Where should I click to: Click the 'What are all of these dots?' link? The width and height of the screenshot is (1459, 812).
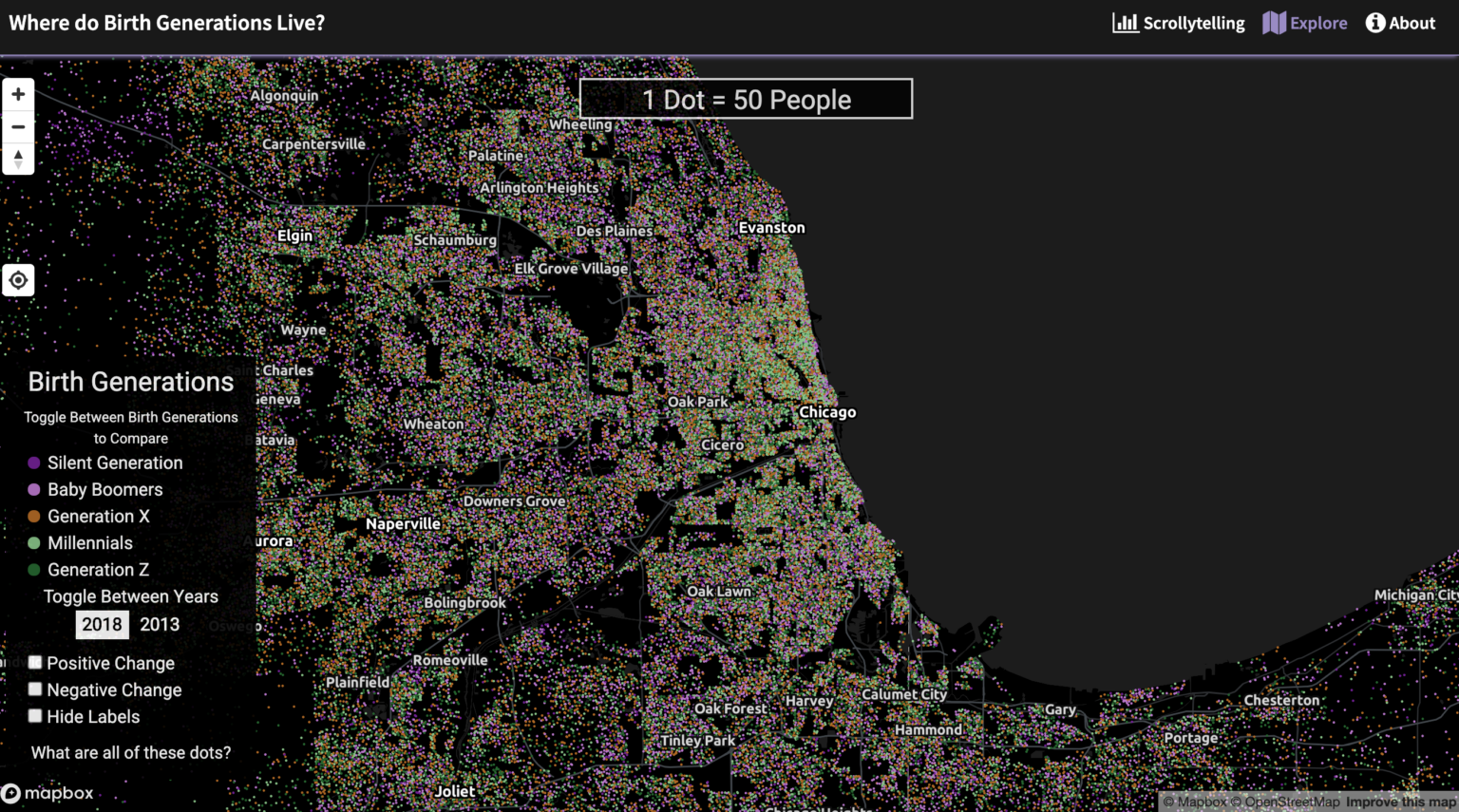pyautogui.click(x=131, y=752)
